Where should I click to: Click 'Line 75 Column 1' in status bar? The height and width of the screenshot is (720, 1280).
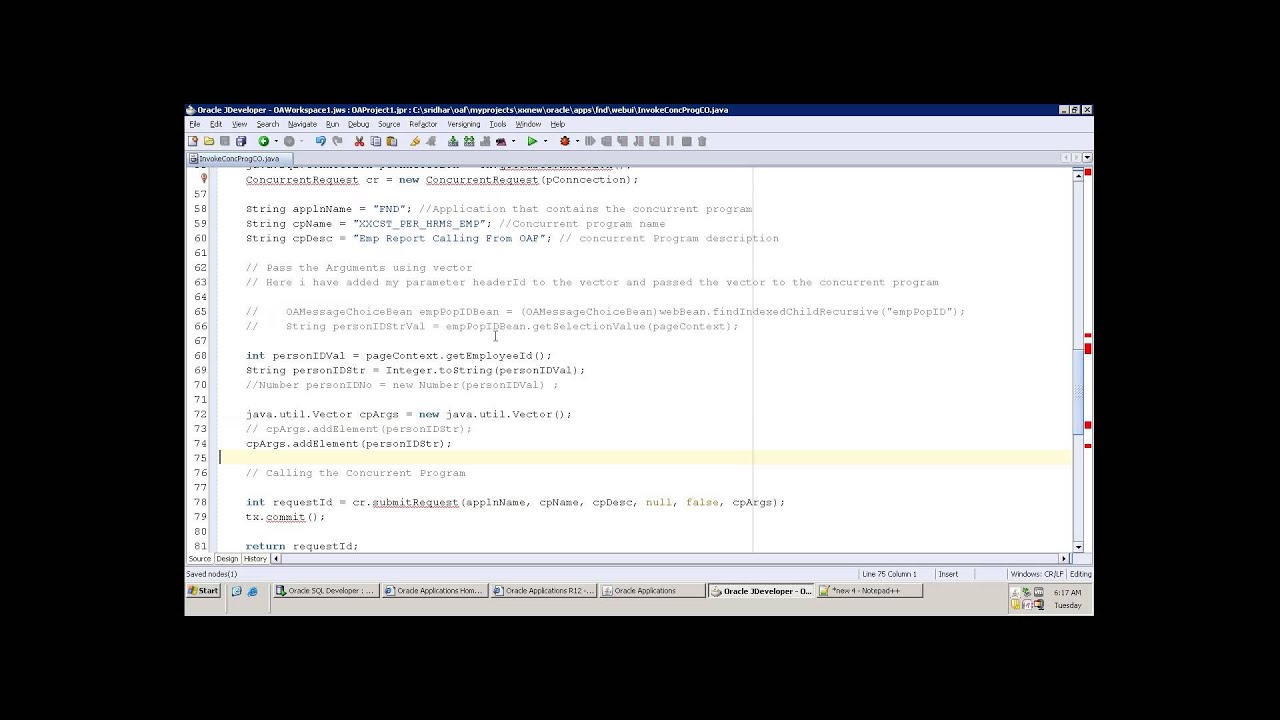tap(889, 574)
